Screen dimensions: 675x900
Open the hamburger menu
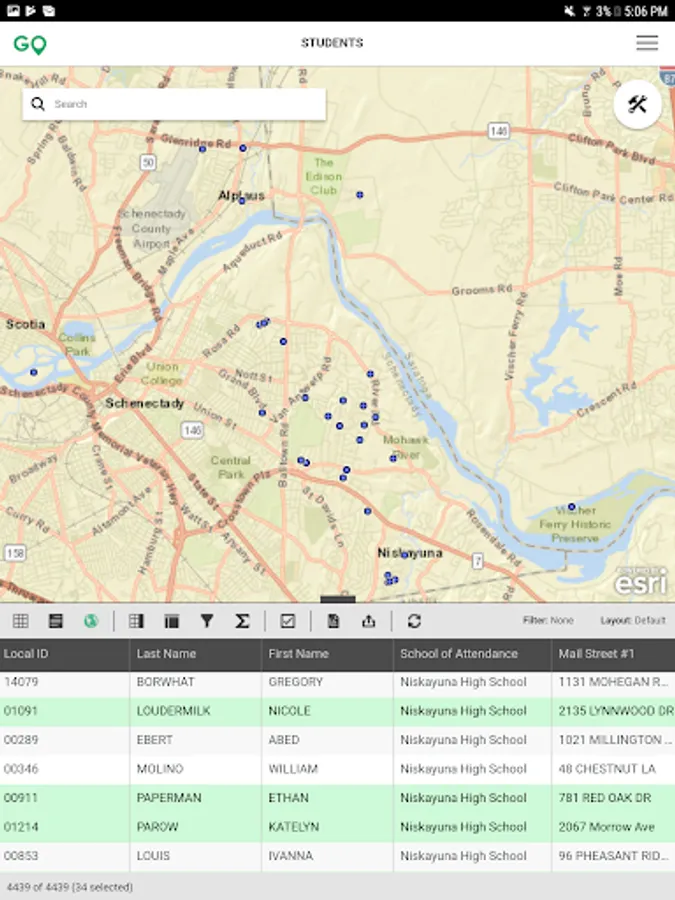647,43
